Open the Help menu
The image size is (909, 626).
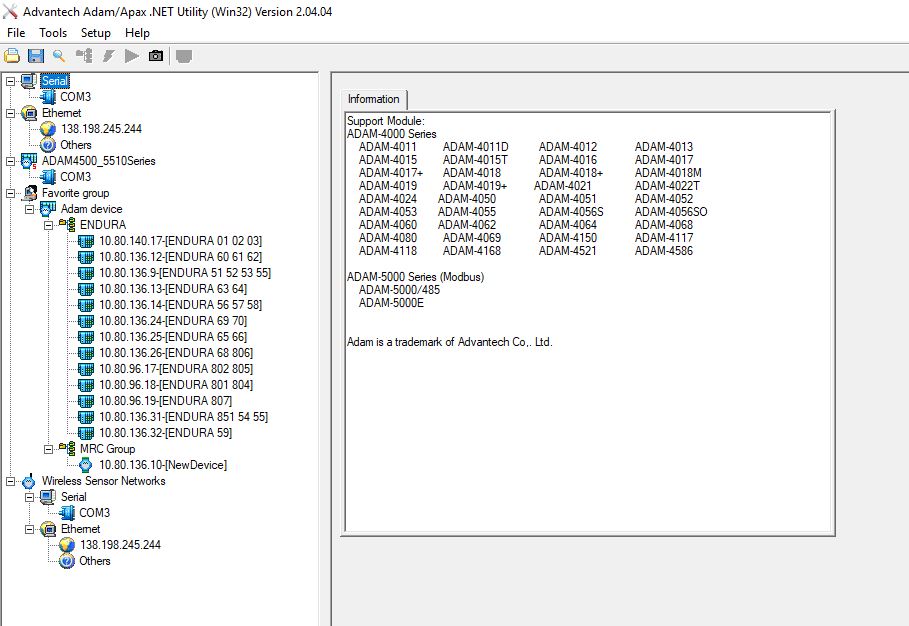point(137,32)
